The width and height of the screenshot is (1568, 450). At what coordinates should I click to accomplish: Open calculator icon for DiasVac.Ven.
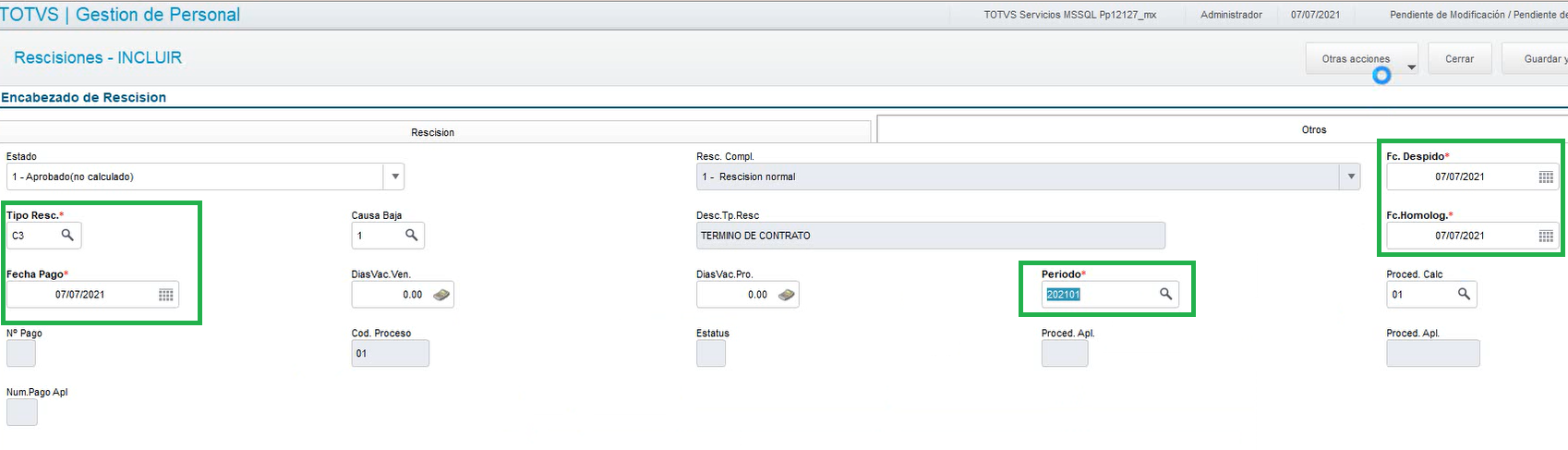pos(441,295)
